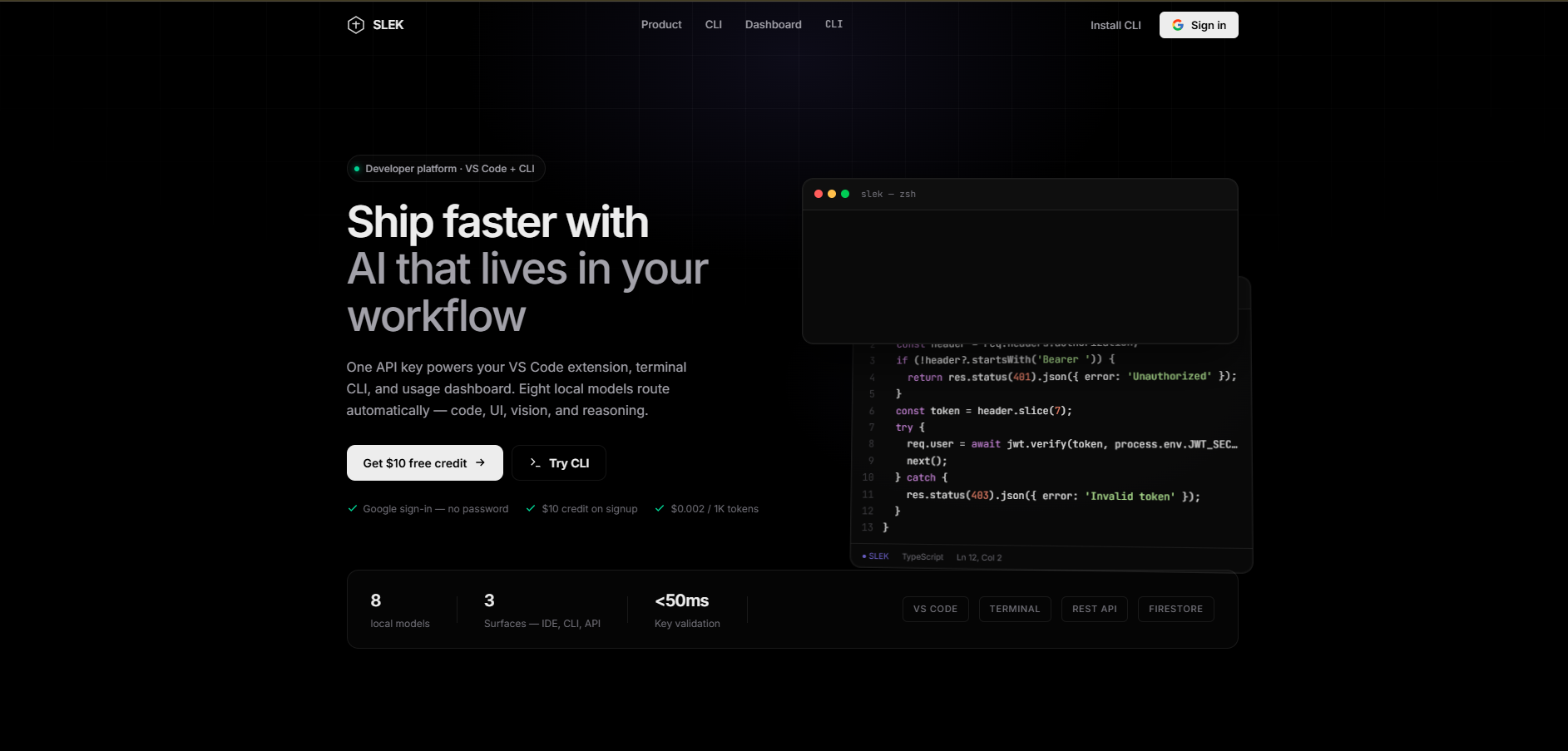
Task: Click the 'next();' code line
Action: [927, 461]
